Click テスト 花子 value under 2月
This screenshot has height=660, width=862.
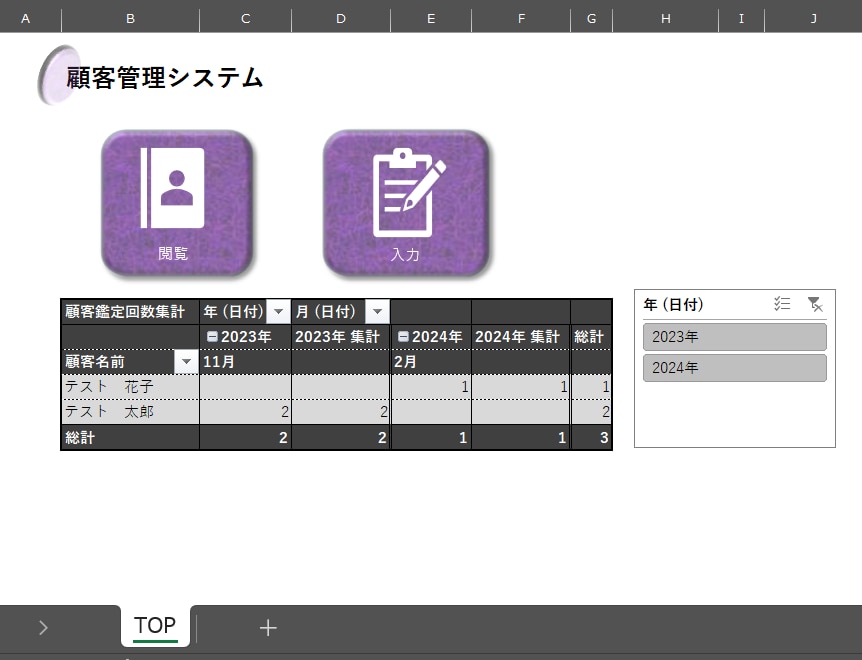click(x=431, y=387)
